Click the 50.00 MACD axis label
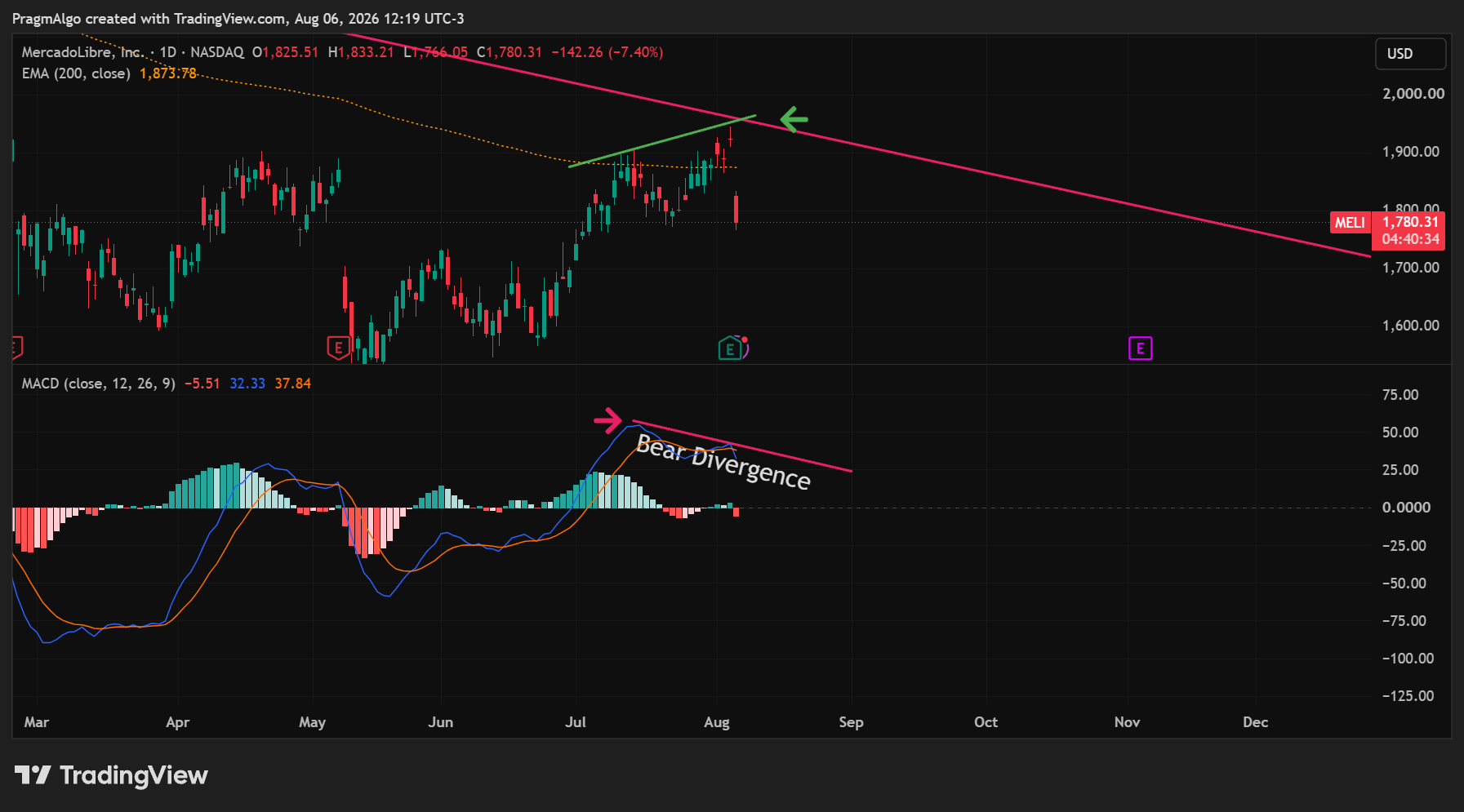The image size is (1464, 812). pyautogui.click(x=1400, y=433)
